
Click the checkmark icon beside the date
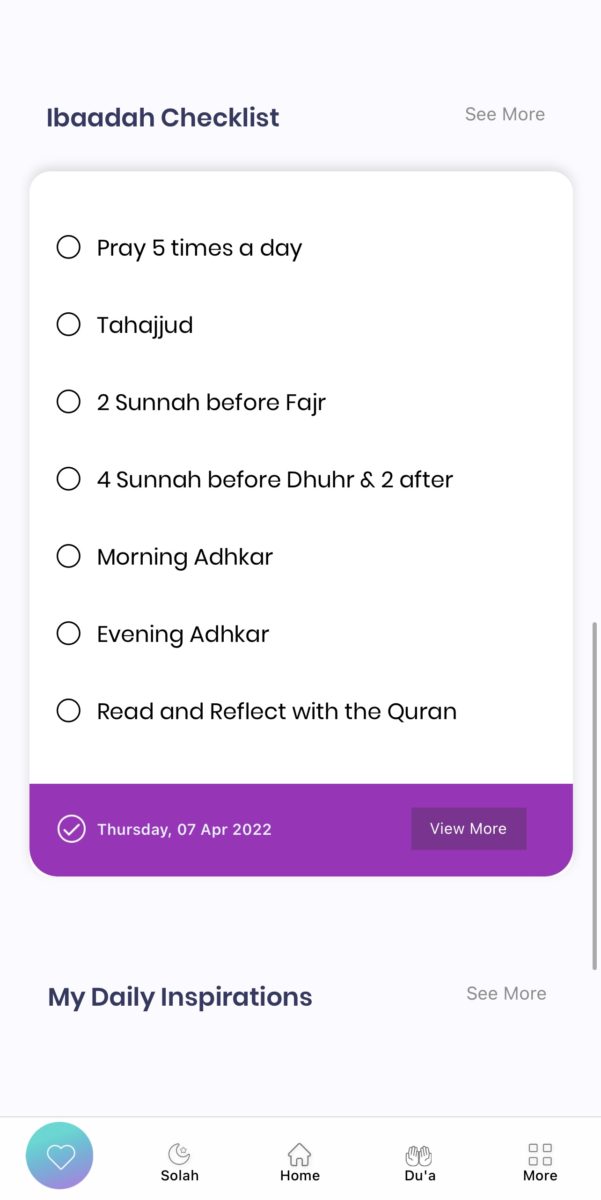coord(71,829)
